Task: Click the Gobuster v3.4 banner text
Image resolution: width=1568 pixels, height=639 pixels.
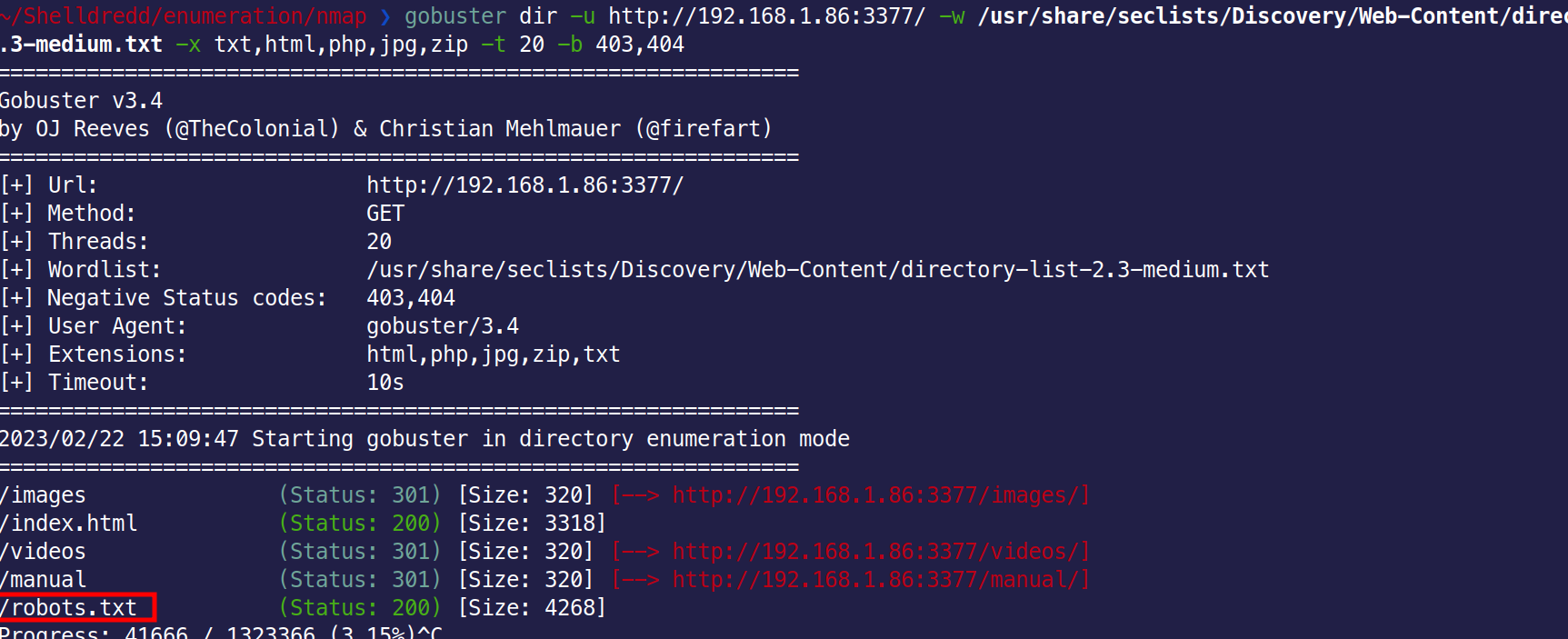Action: [81, 101]
